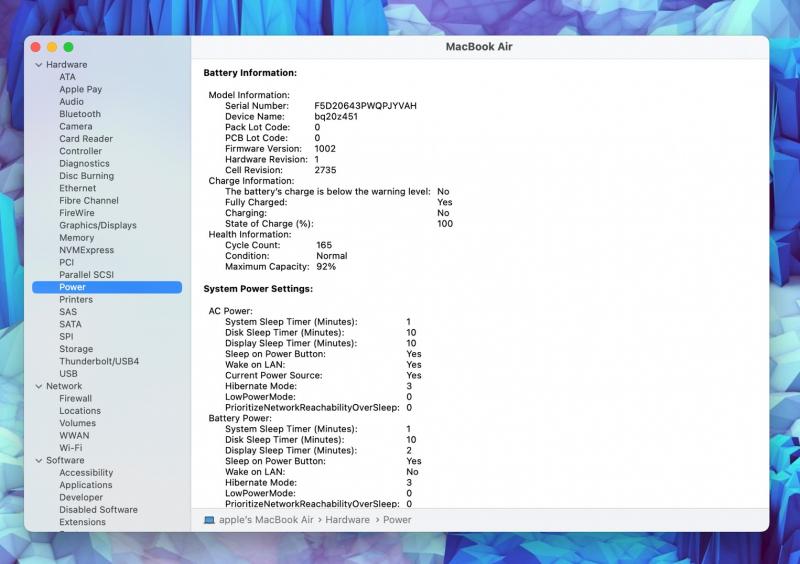Select the Camera item
800x564 pixels.
click(76, 127)
